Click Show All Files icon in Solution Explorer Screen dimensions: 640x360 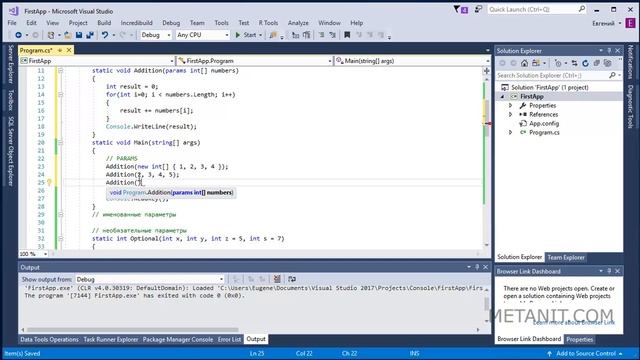point(607,63)
